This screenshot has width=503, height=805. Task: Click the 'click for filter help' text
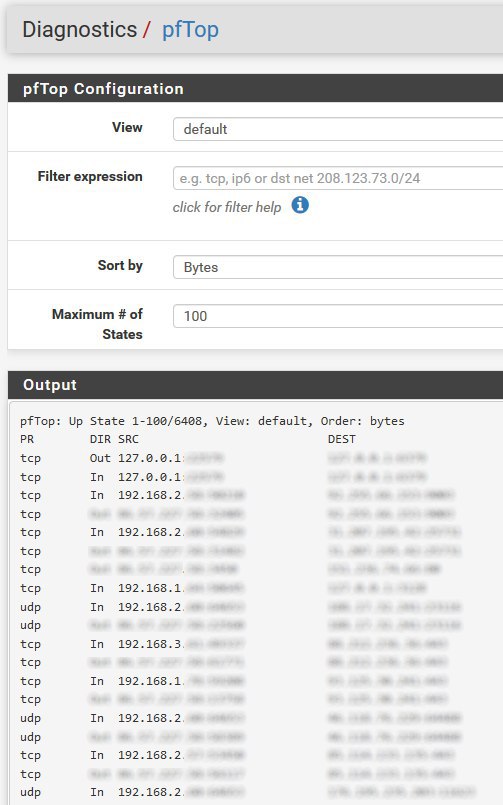[x=227, y=207]
